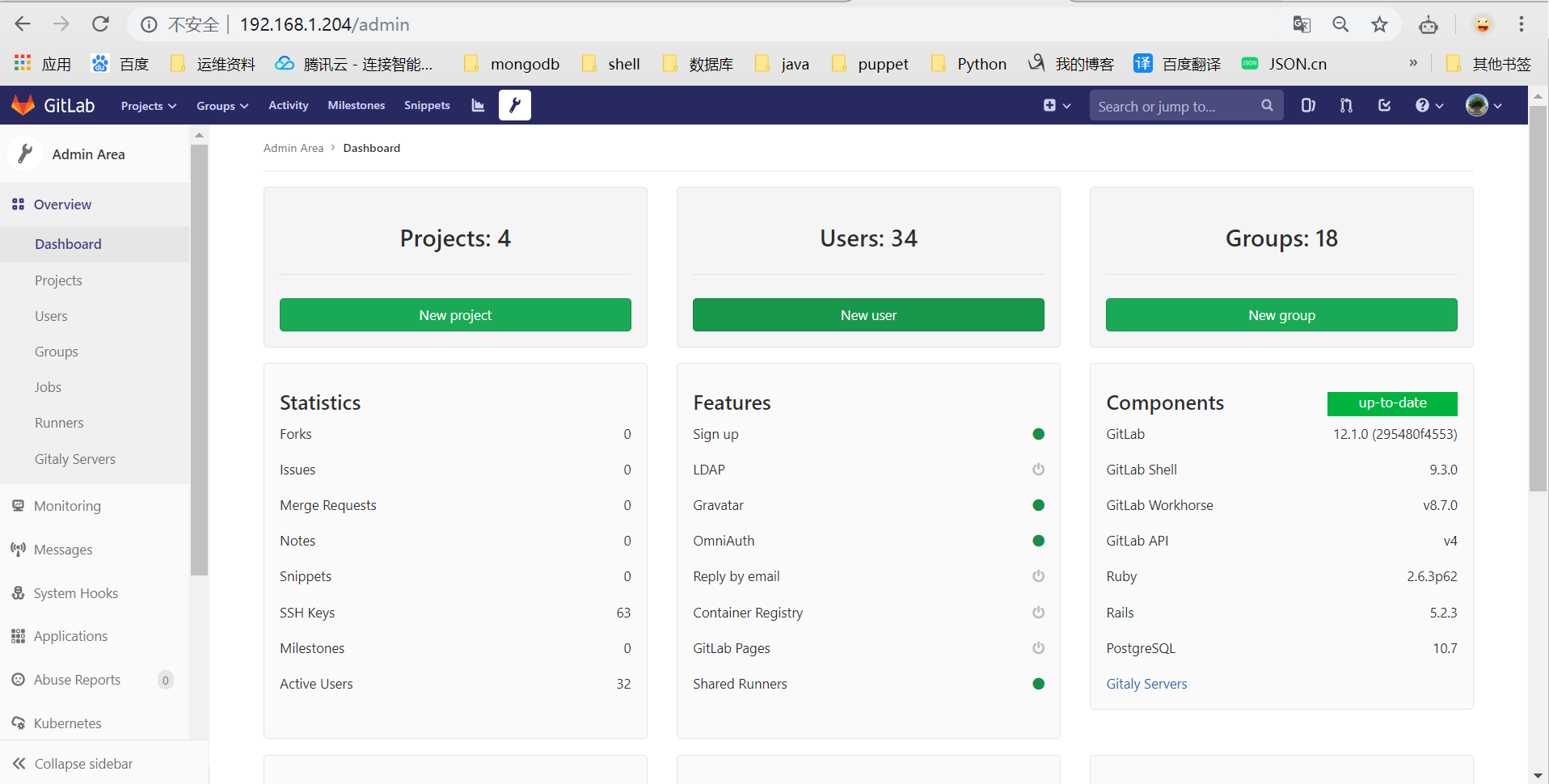This screenshot has height=784, width=1549.
Task: Click the Sign up green status dot
Action: point(1039,434)
